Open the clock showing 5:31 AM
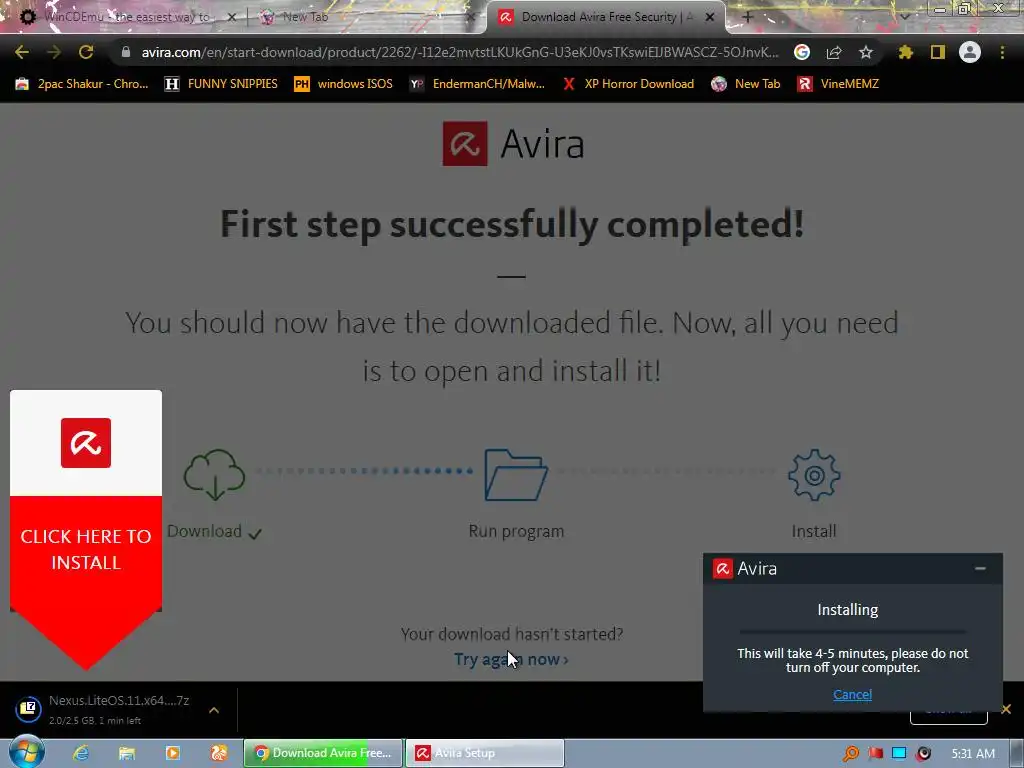Screen dimensions: 1024x768 pyautogui.click(x=973, y=754)
